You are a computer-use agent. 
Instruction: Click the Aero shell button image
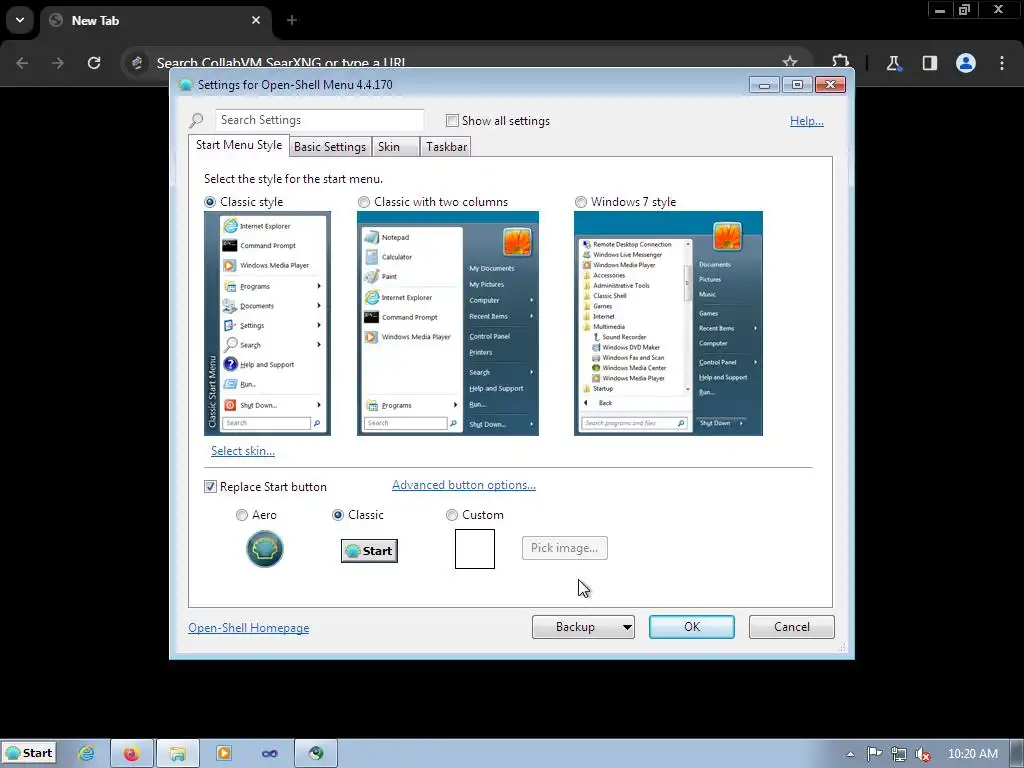264,549
